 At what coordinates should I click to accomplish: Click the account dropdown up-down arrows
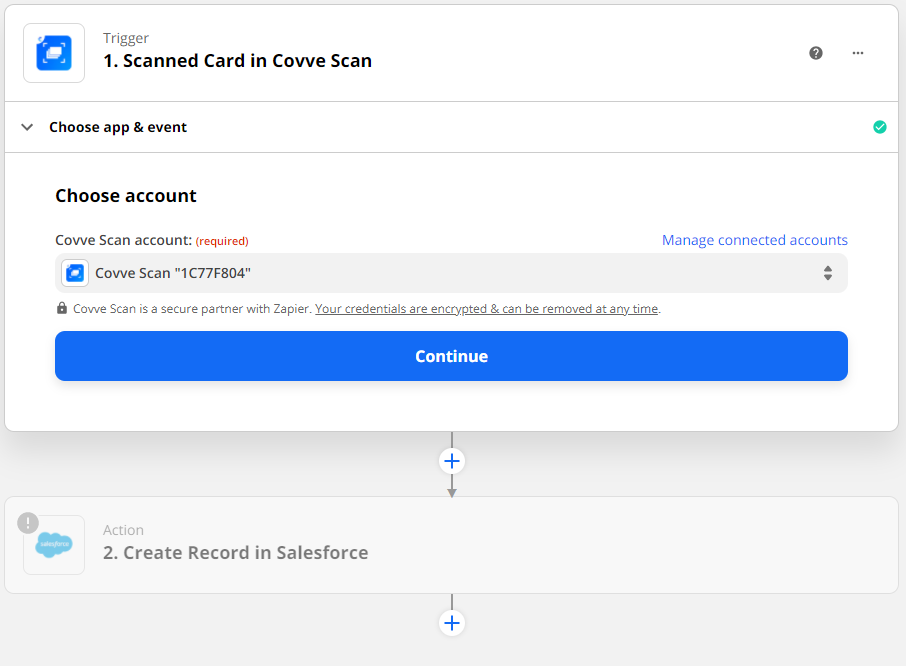(x=828, y=273)
